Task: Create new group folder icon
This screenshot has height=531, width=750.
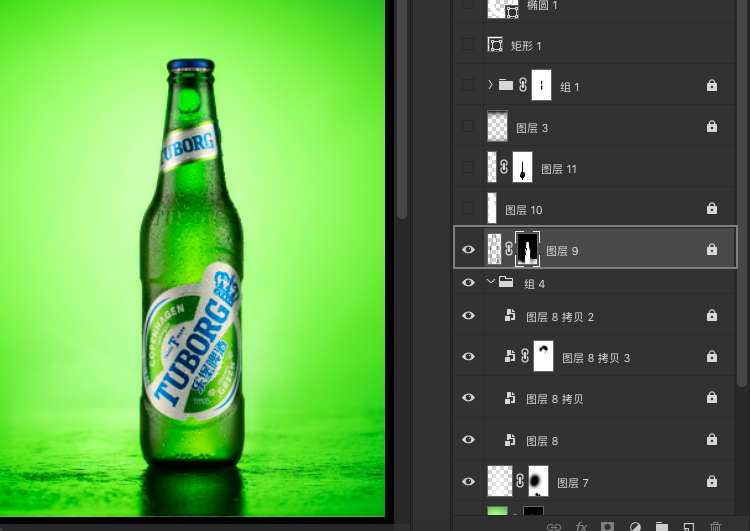Action: [662, 527]
